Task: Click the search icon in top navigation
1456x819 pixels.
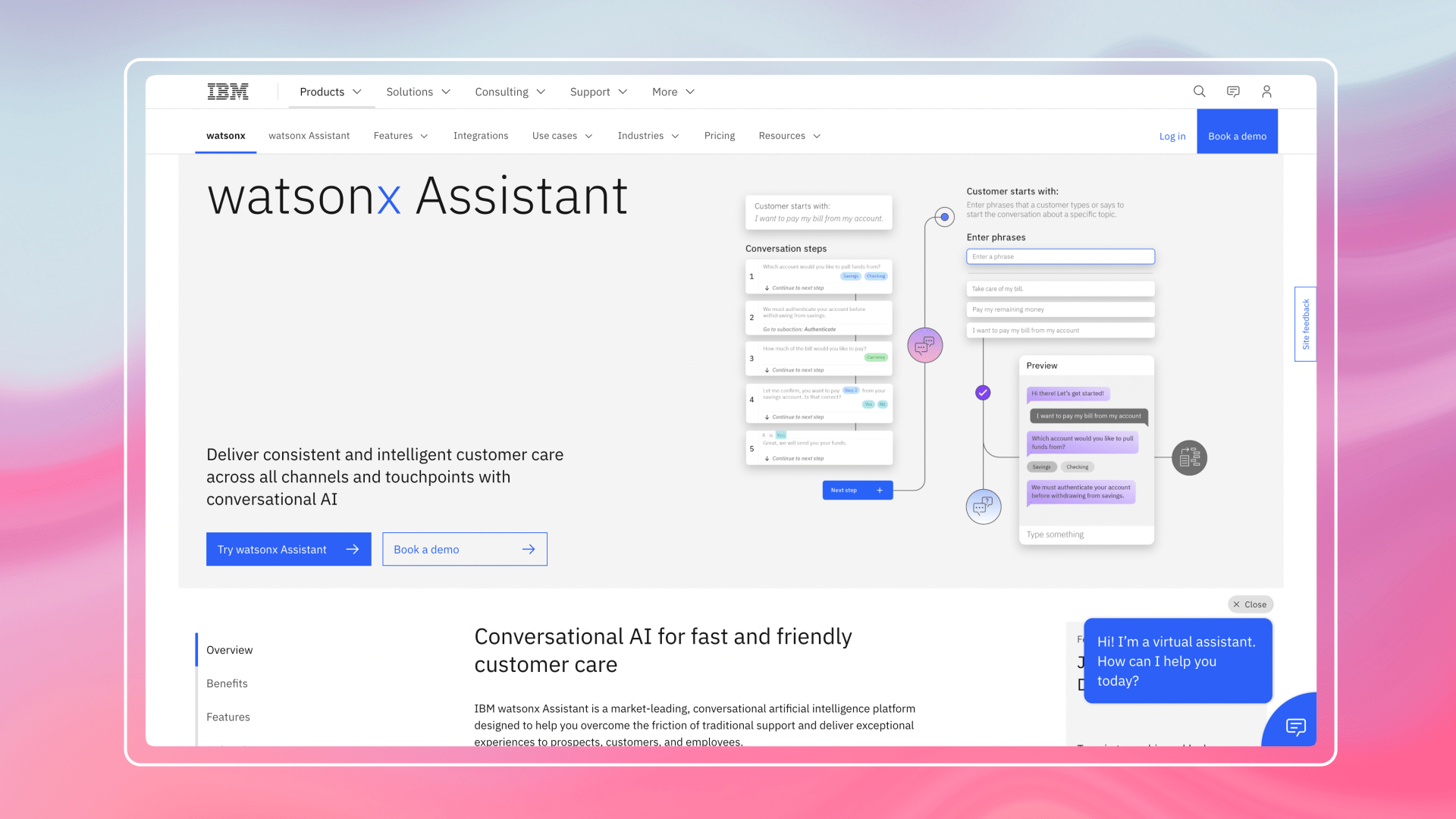Action: click(1200, 91)
